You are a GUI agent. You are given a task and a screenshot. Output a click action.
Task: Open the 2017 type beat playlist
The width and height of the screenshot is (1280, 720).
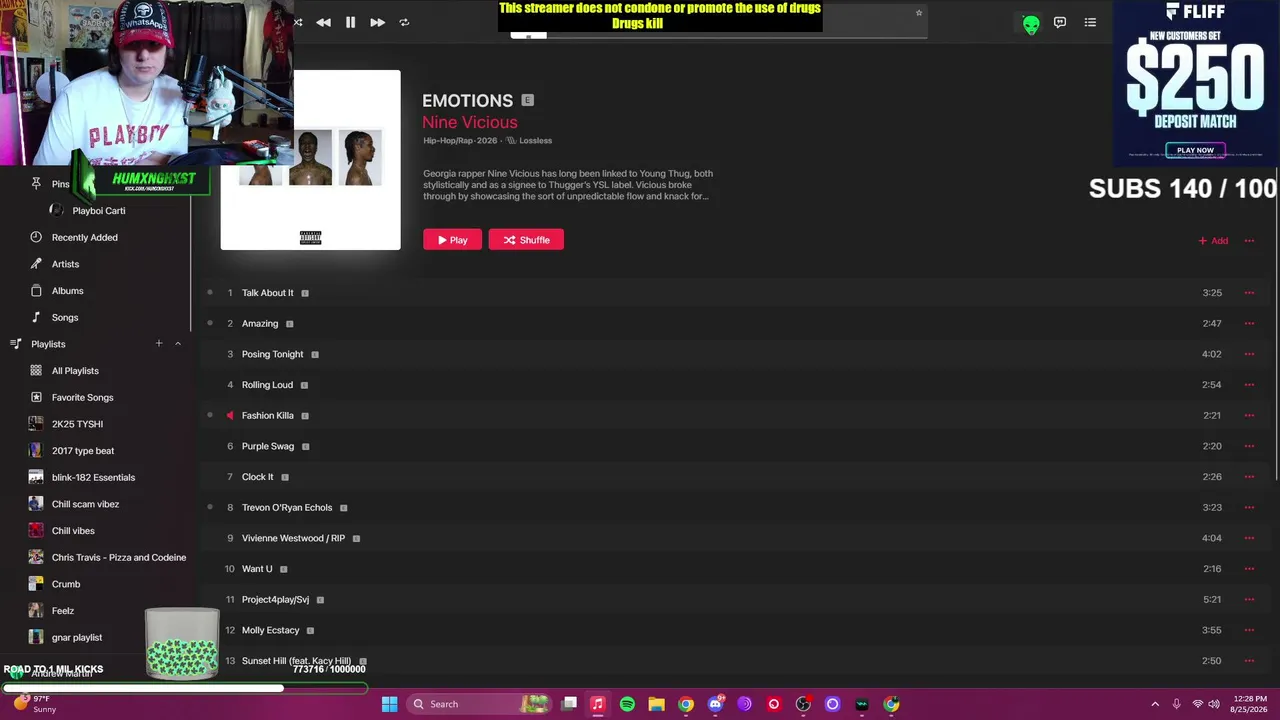click(x=83, y=451)
